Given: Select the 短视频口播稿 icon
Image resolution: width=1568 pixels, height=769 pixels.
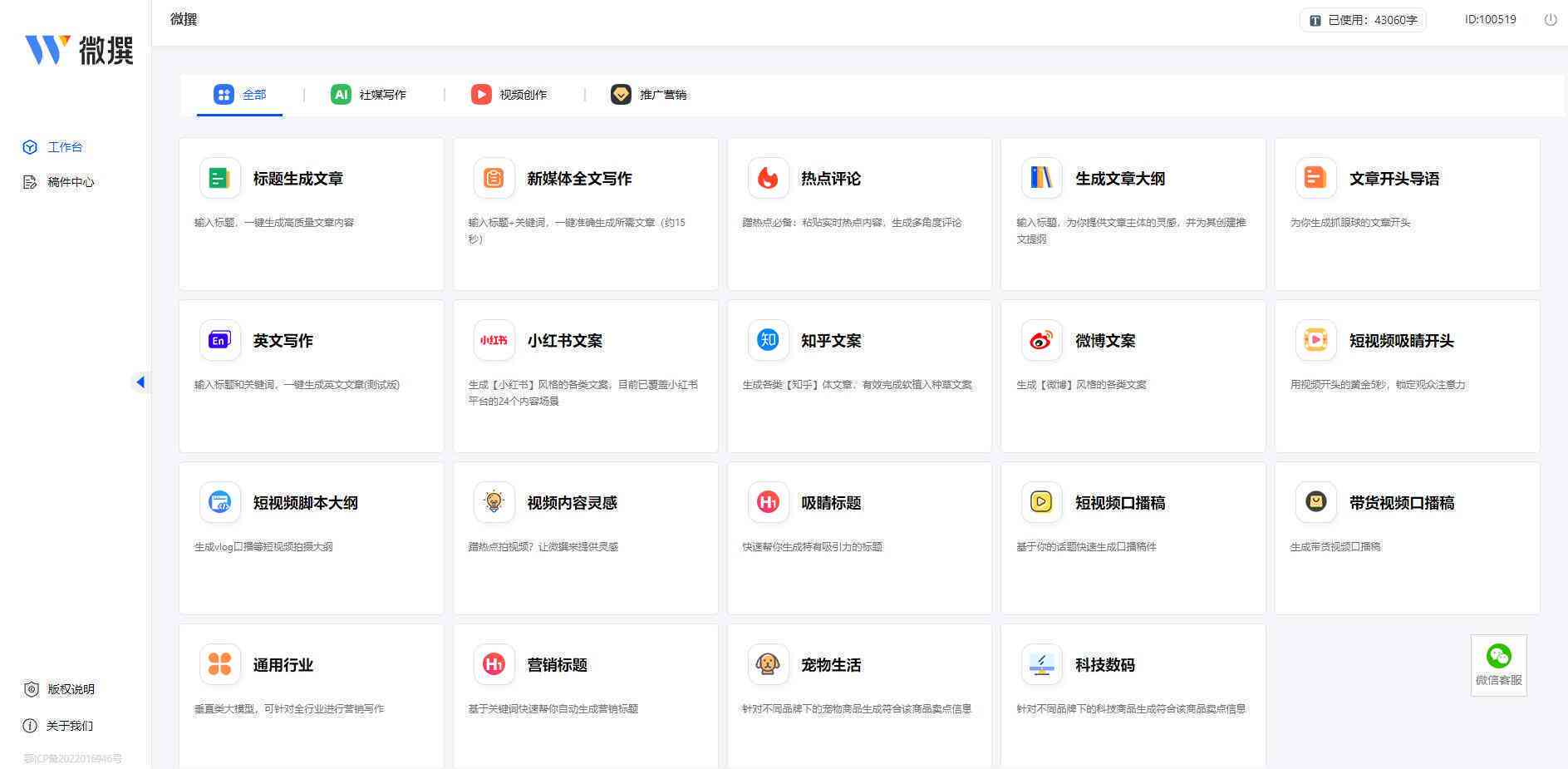Looking at the screenshot, I should [x=1040, y=502].
